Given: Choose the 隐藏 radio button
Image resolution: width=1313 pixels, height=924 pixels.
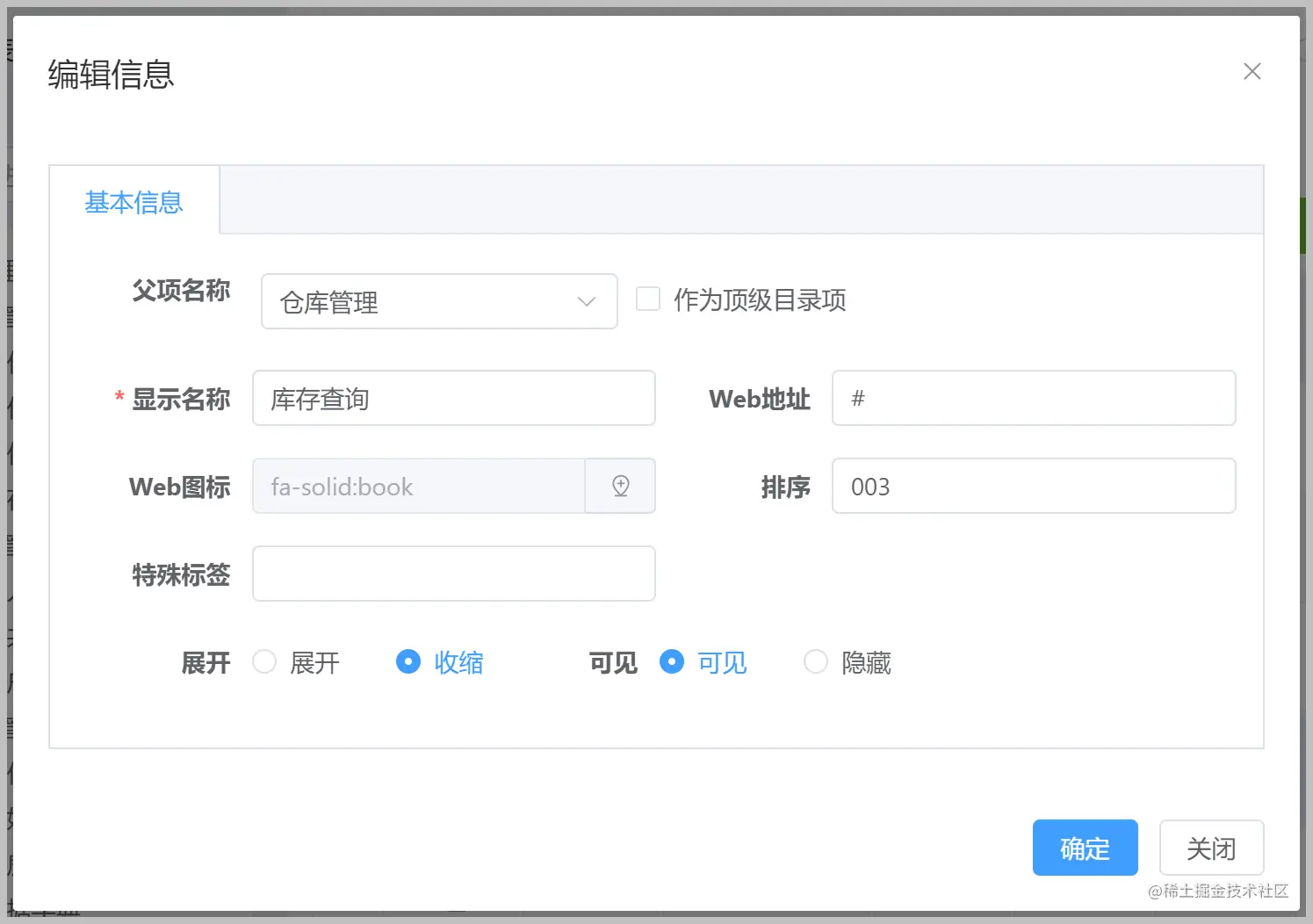Looking at the screenshot, I should (816, 661).
